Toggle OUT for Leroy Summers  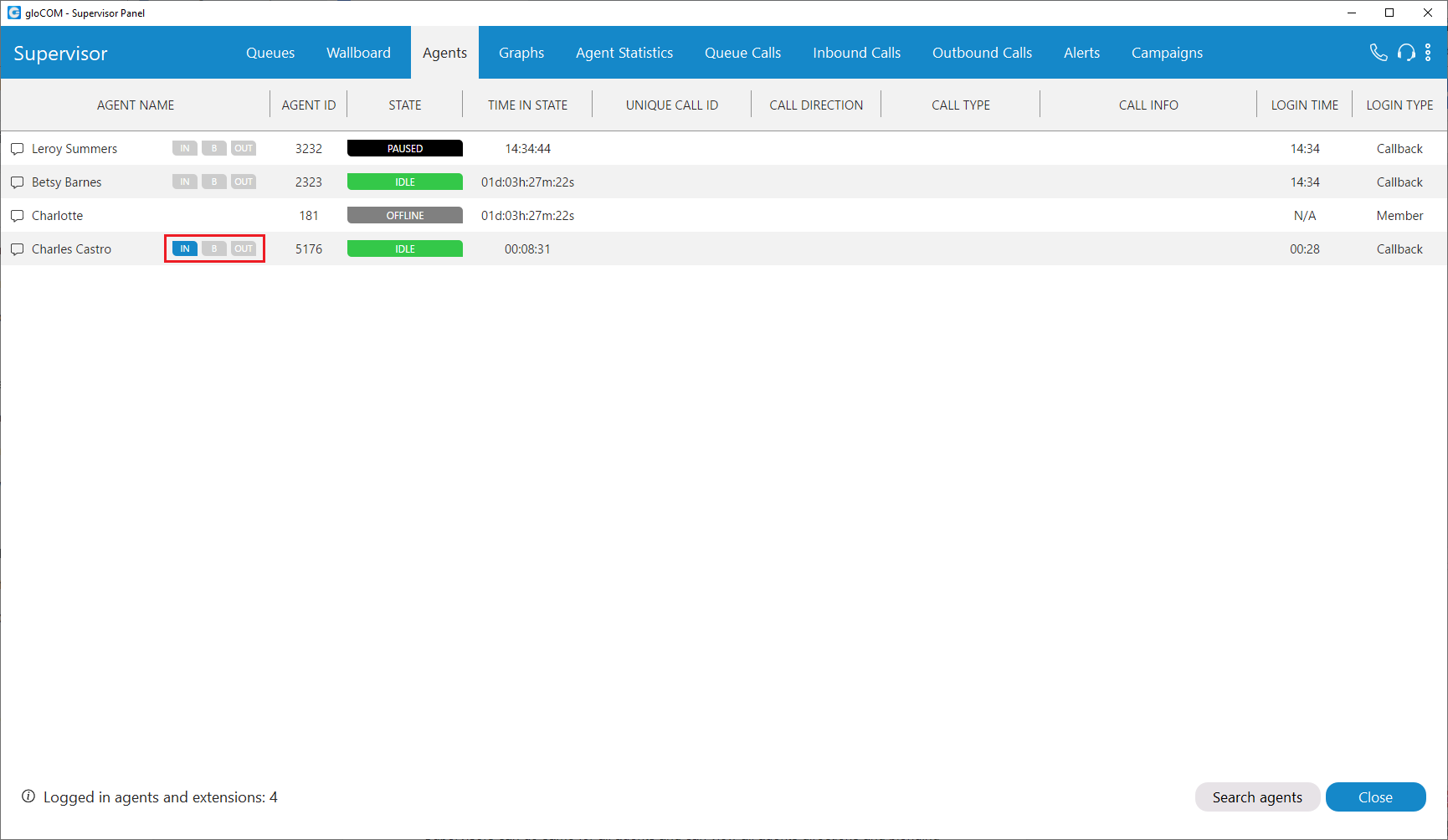click(244, 148)
